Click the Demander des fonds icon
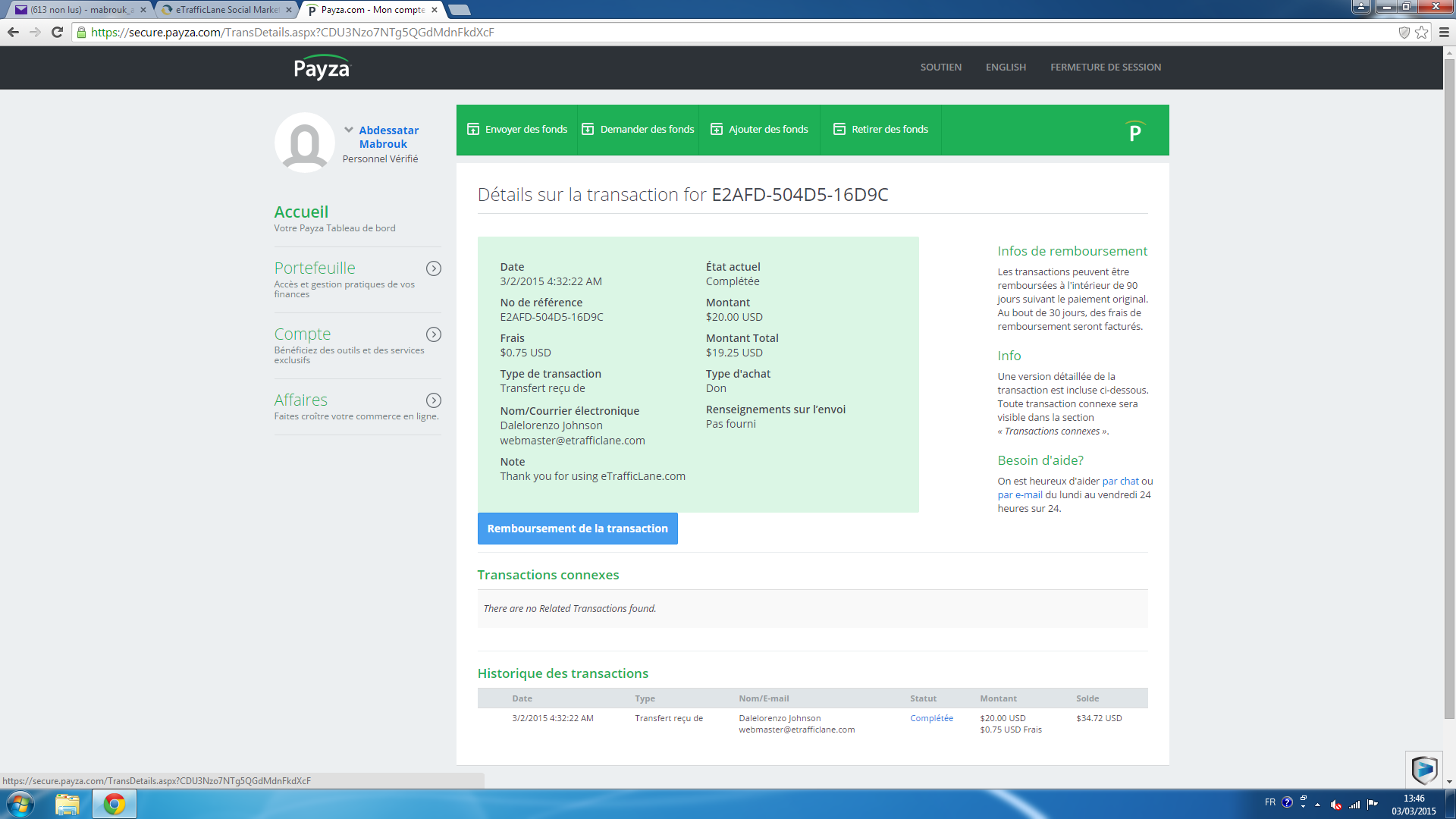The height and width of the screenshot is (819, 1456). click(x=588, y=129)
